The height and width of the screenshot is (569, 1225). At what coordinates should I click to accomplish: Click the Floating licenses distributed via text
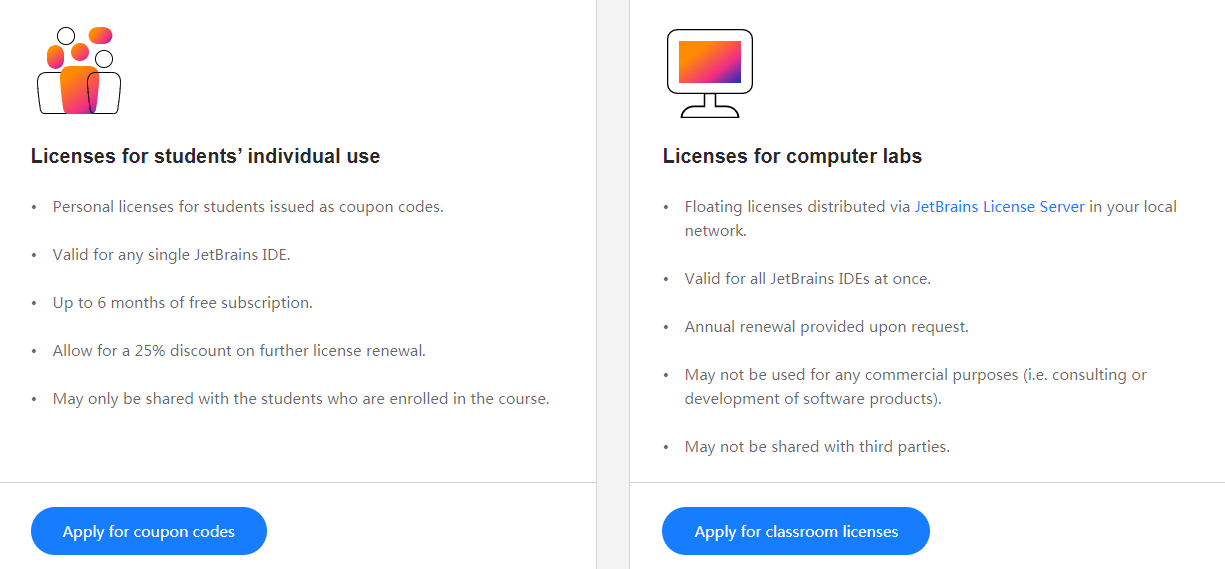pos(797,207)
